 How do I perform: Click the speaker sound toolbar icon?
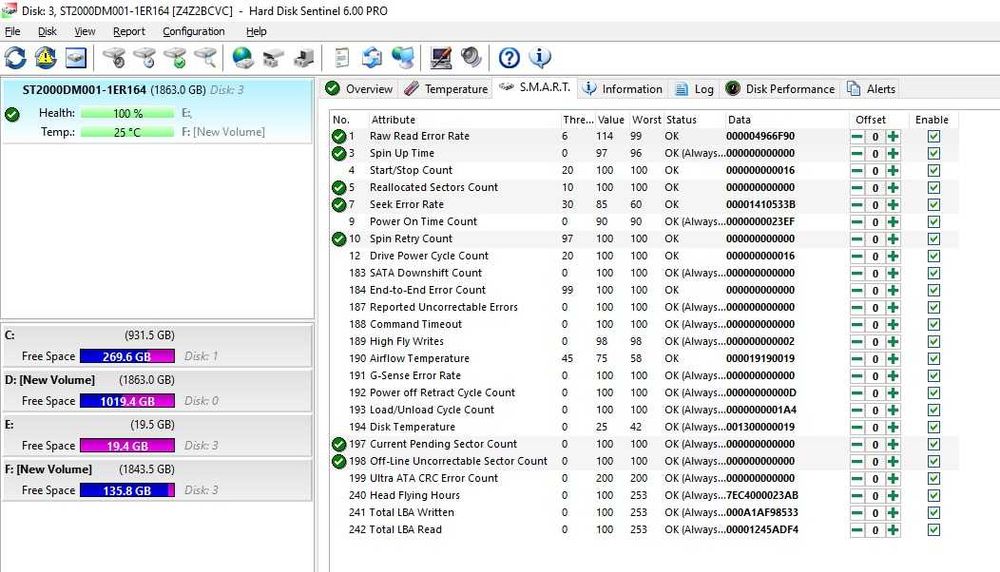471,58
